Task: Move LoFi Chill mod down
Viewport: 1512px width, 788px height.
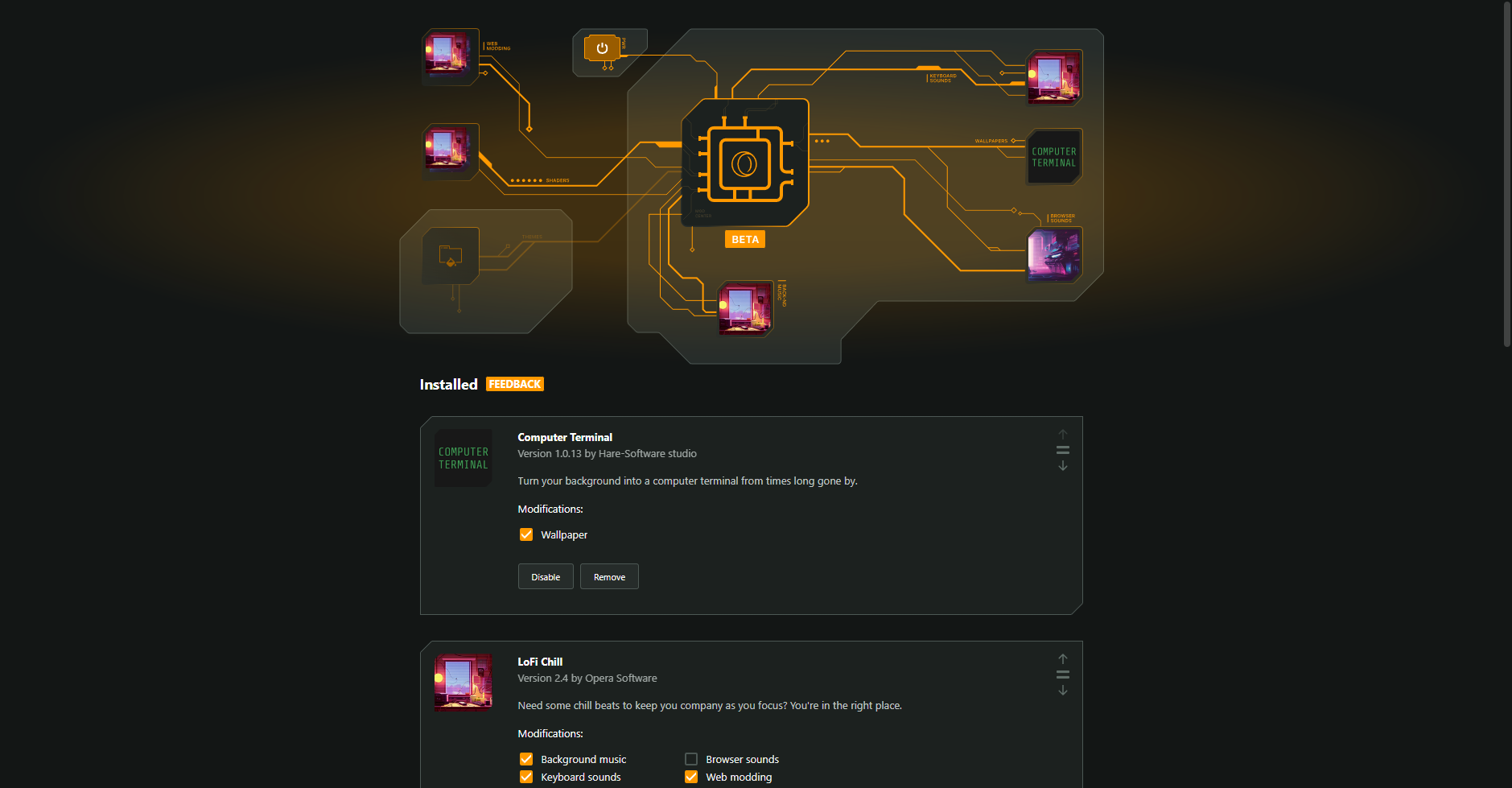Action: (x=1063, y=691)
